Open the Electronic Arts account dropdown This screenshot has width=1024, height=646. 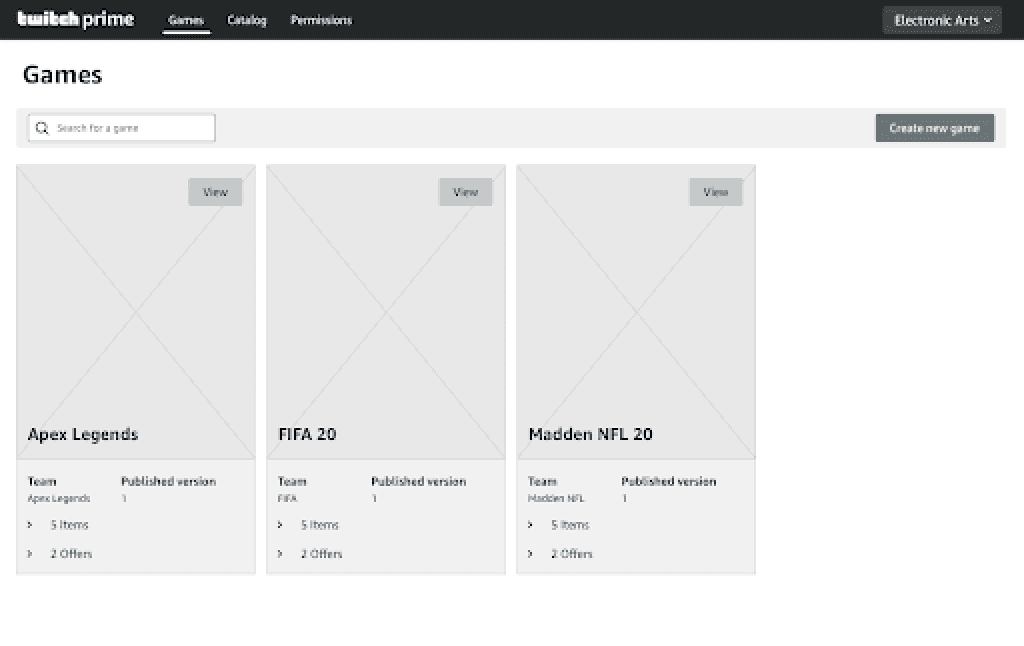tap(942, 20)
